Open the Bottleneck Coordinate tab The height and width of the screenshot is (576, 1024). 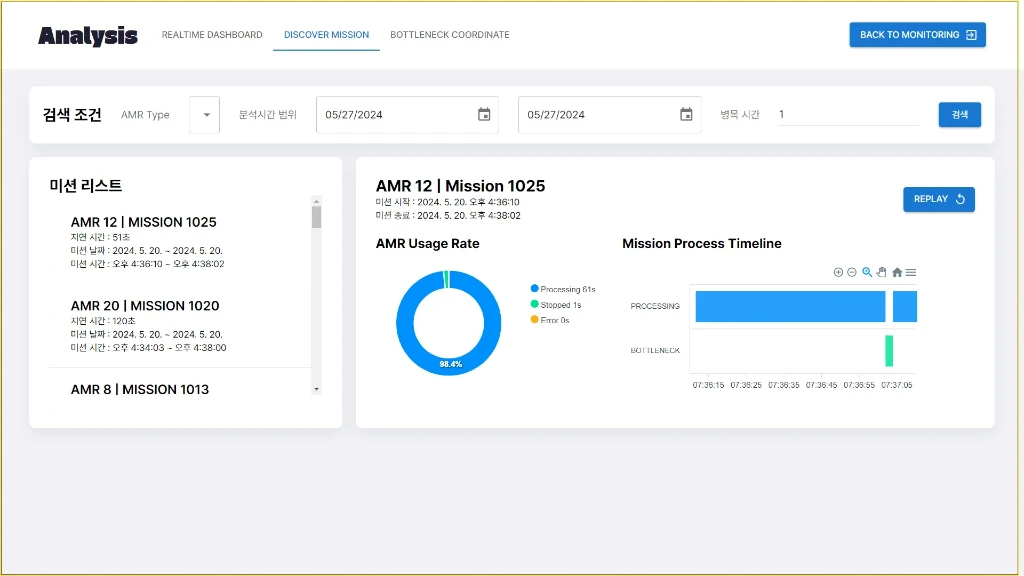click(449, 35)
